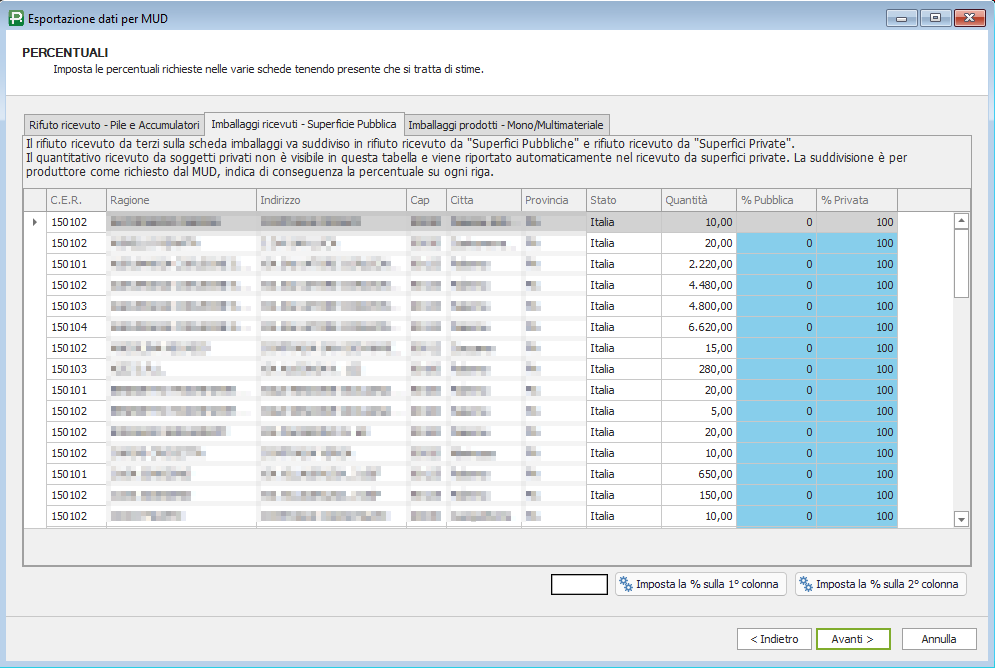This screenshot has width=995, height=668.
Task: Click the percentage input box near bottom
Action: (x=579, y=585)
